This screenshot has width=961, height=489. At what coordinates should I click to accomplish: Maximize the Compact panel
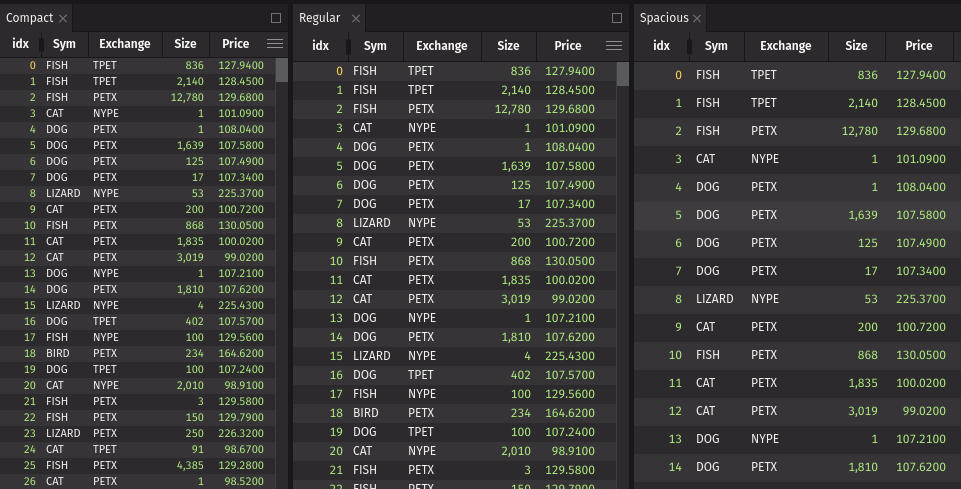276,18
